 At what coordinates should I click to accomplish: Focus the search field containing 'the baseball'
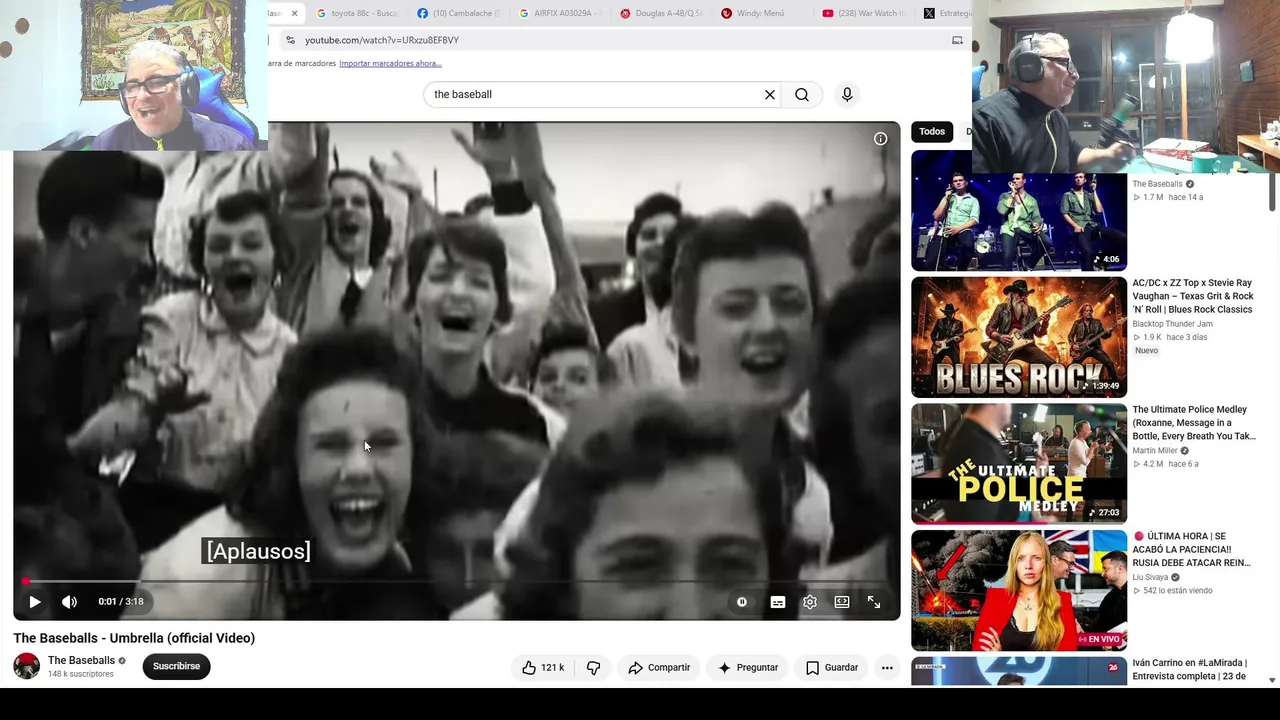point(595,94)
